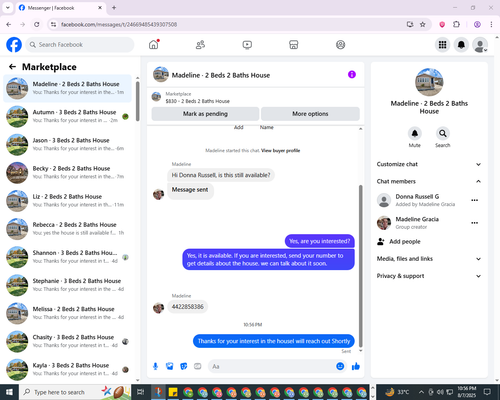Image resolution: width=500 pixels, height=400 pixels.
Task: Open the Facebook Home icon
Action: click(154, 45)
